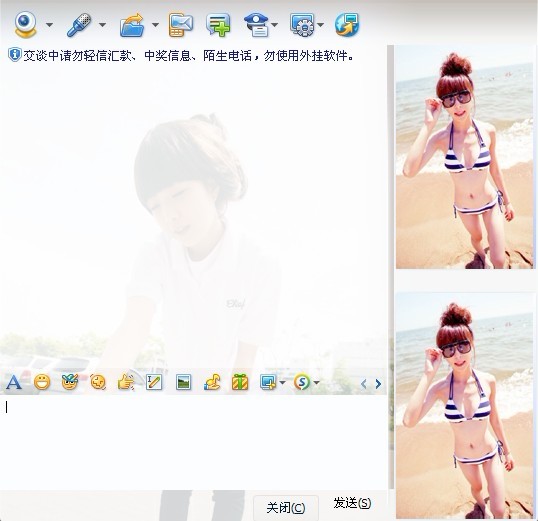
Task: Click the safety warning text about remittance
Action: (x=188, y=56)
